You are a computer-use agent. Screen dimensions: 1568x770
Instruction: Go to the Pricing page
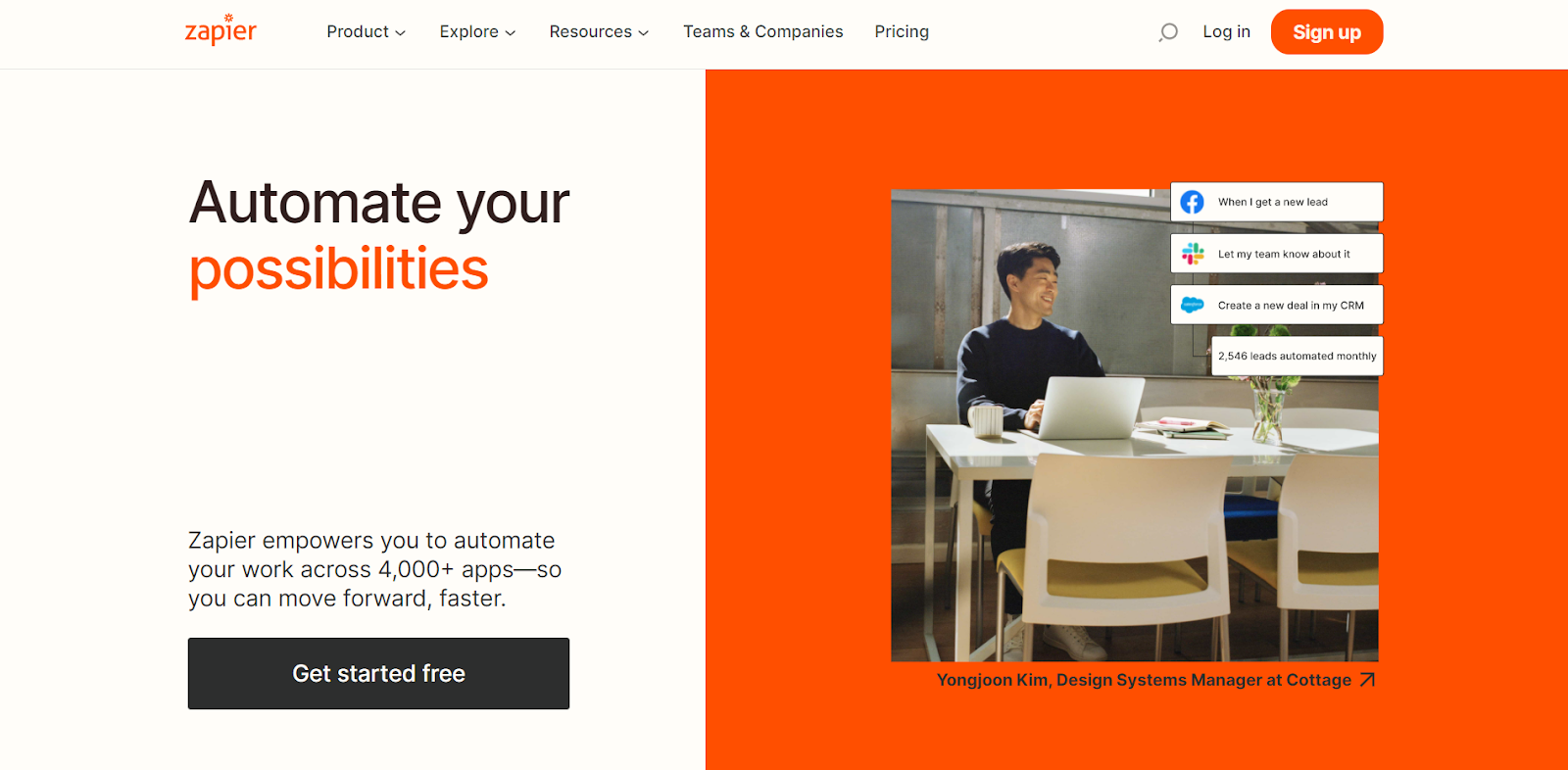(x=902, y=32)
